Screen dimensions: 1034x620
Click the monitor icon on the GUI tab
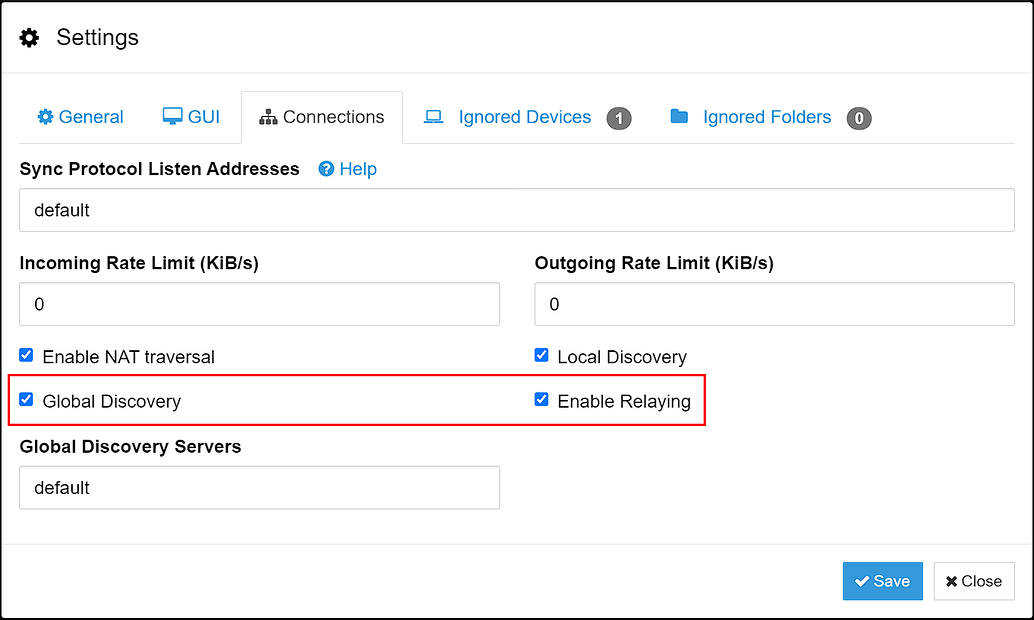click(170, 116)
